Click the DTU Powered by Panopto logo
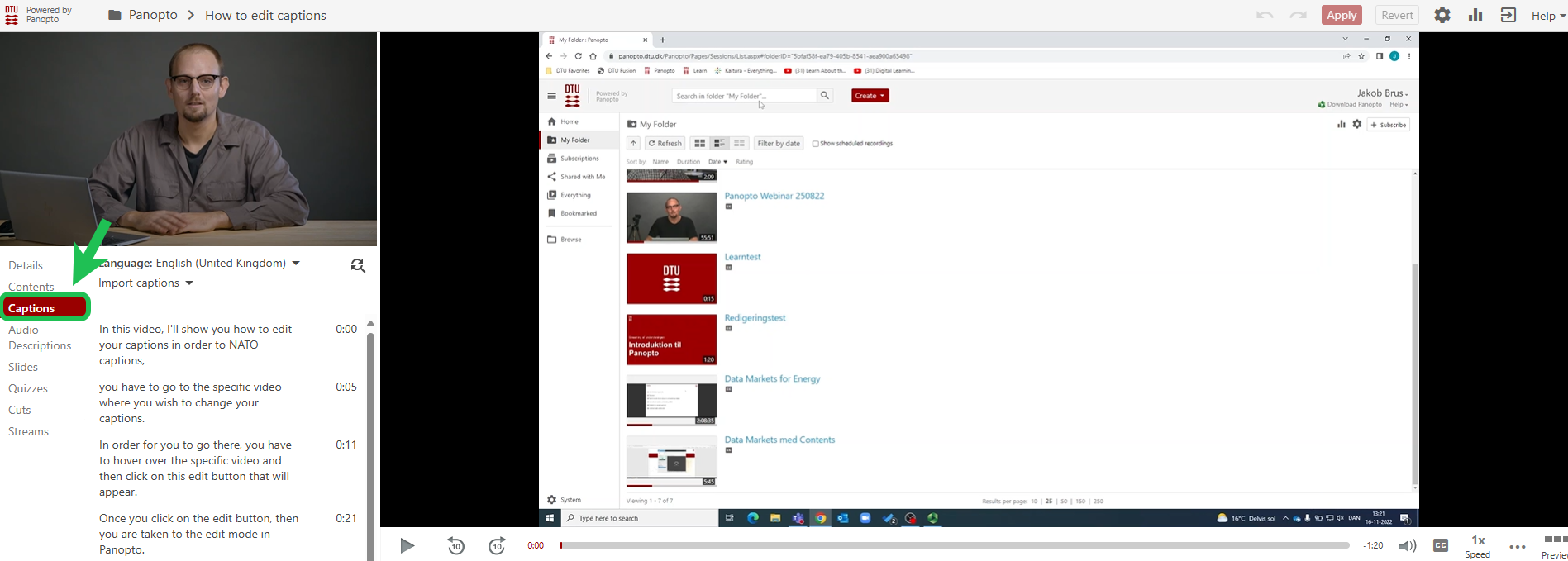 point(39,15)
